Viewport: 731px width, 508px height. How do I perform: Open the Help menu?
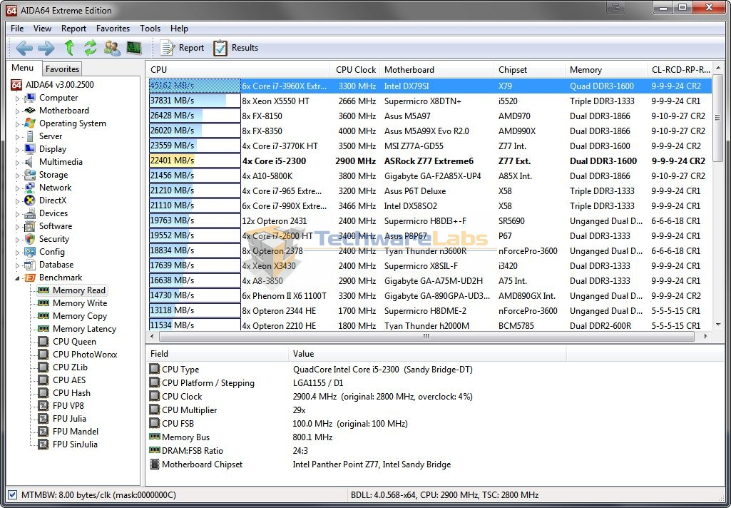tap(179, 28)
